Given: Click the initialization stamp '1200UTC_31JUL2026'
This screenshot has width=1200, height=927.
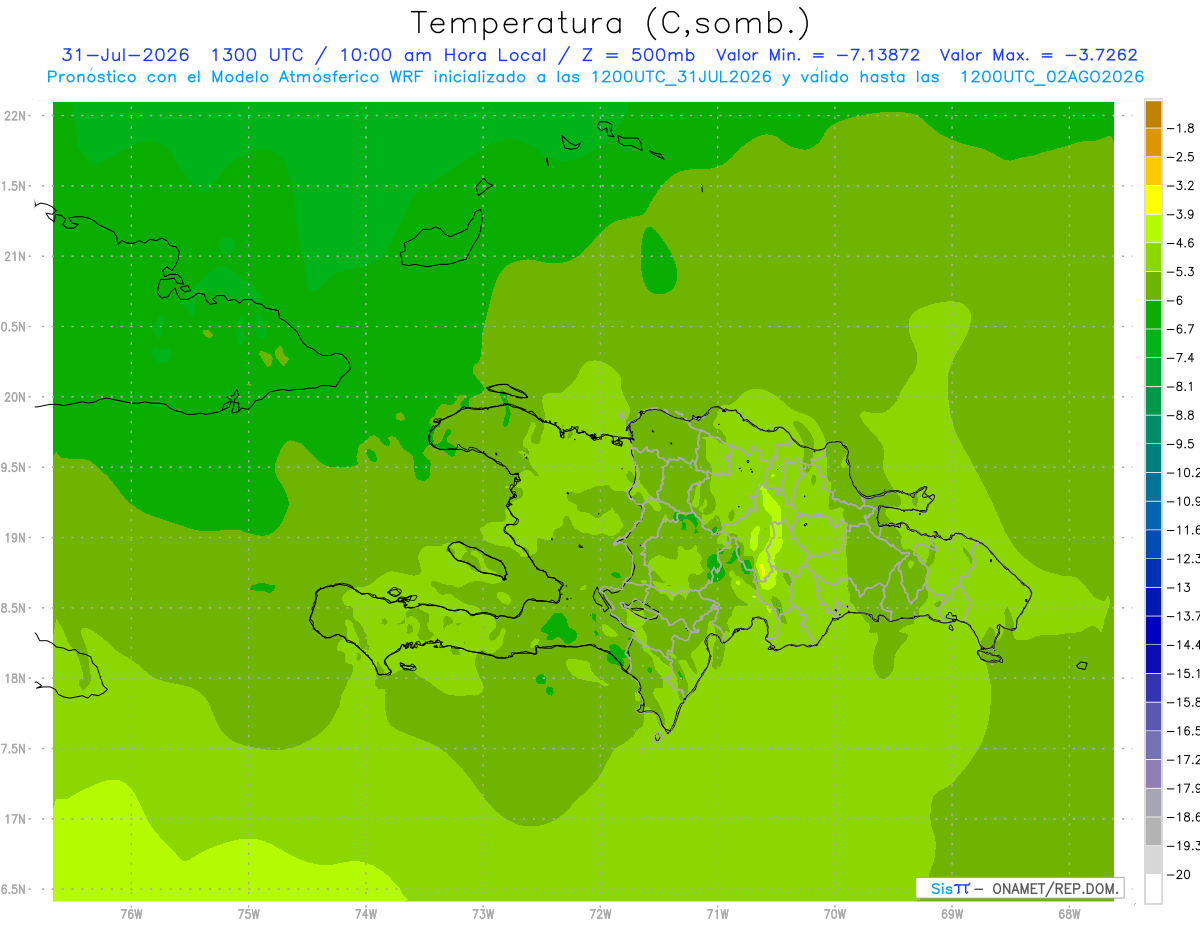Looking at the screenshot, I should (680, 77).
